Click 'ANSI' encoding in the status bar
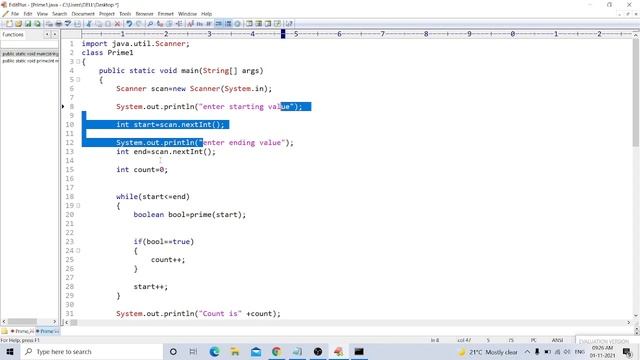The height and width of the screenshot is (360, 640). pos(558,340)
